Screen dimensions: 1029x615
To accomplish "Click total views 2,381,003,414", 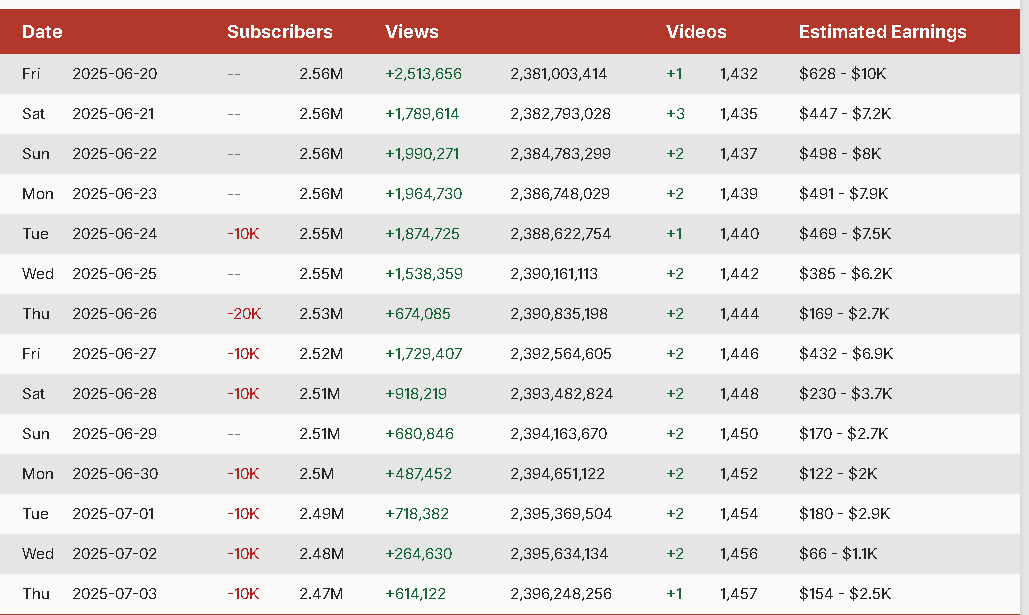I will click(558, 74).
